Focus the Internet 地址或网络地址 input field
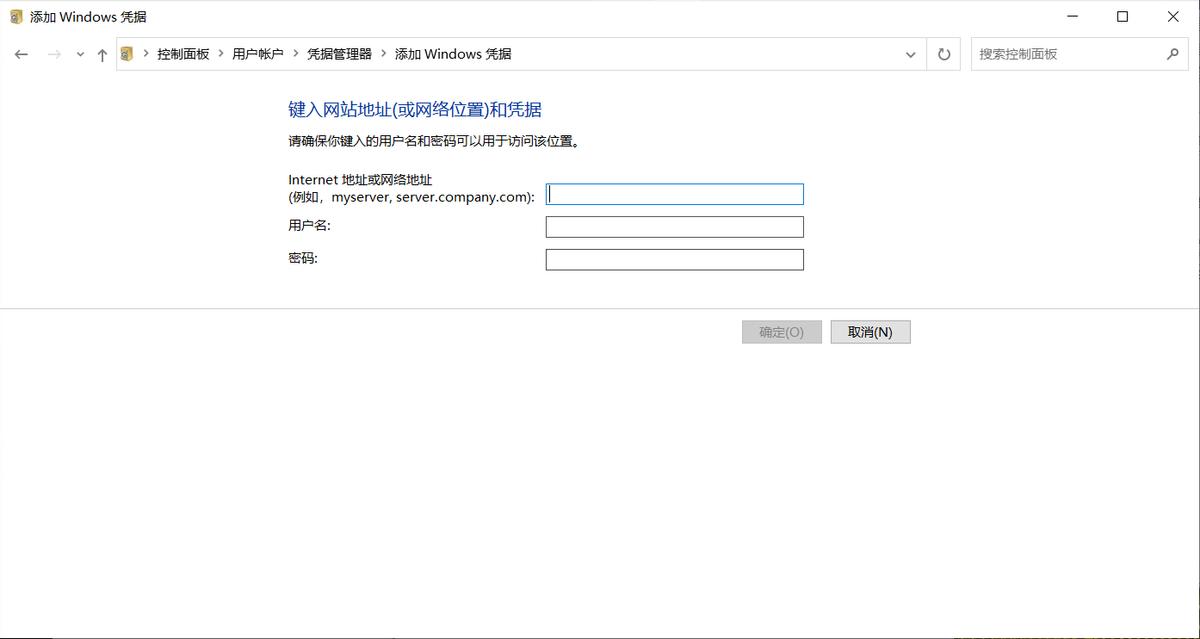Viewport: 1200px width, 639px height. coord(674,194)
